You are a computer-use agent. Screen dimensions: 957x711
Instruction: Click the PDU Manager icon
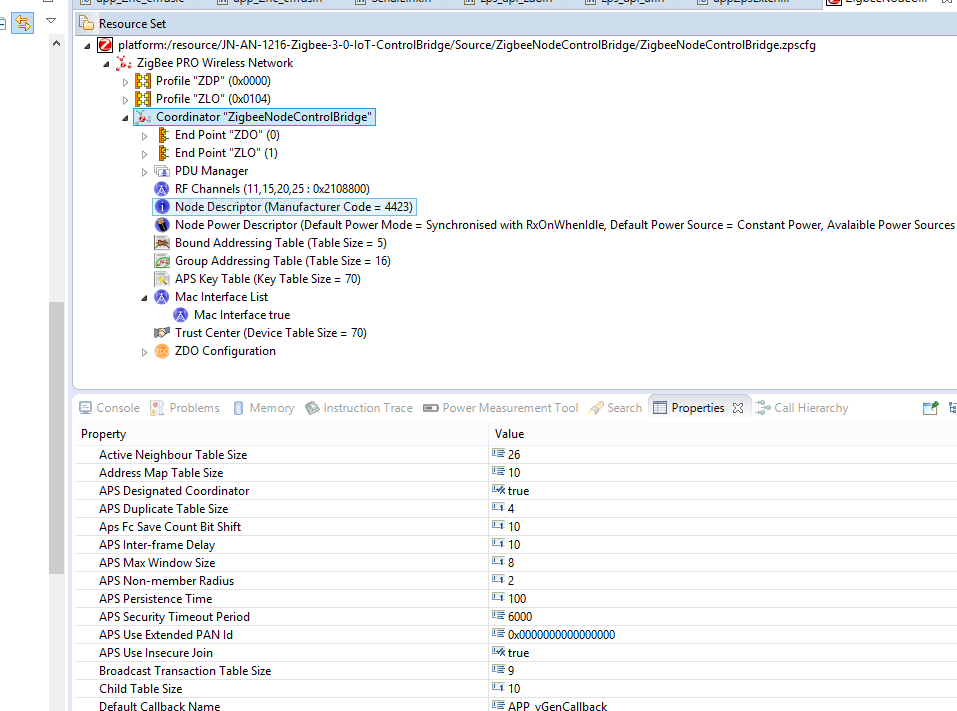162,171
